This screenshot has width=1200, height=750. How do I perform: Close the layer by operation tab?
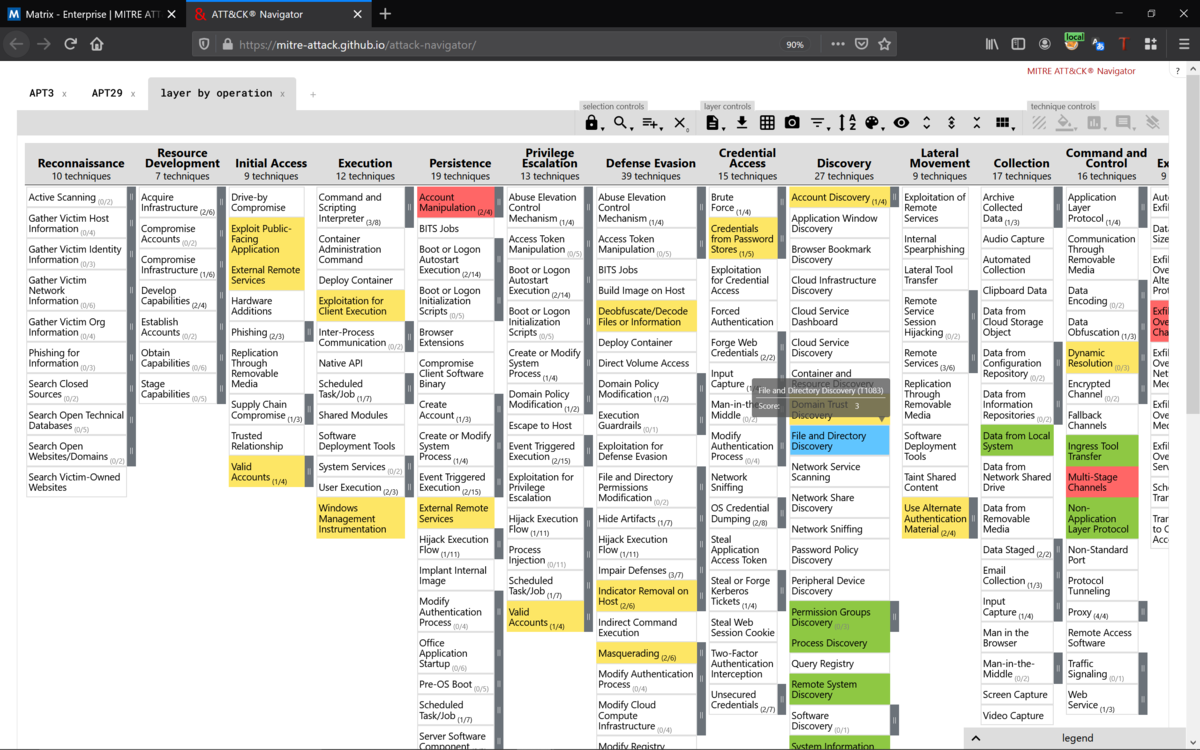(282, 94)
